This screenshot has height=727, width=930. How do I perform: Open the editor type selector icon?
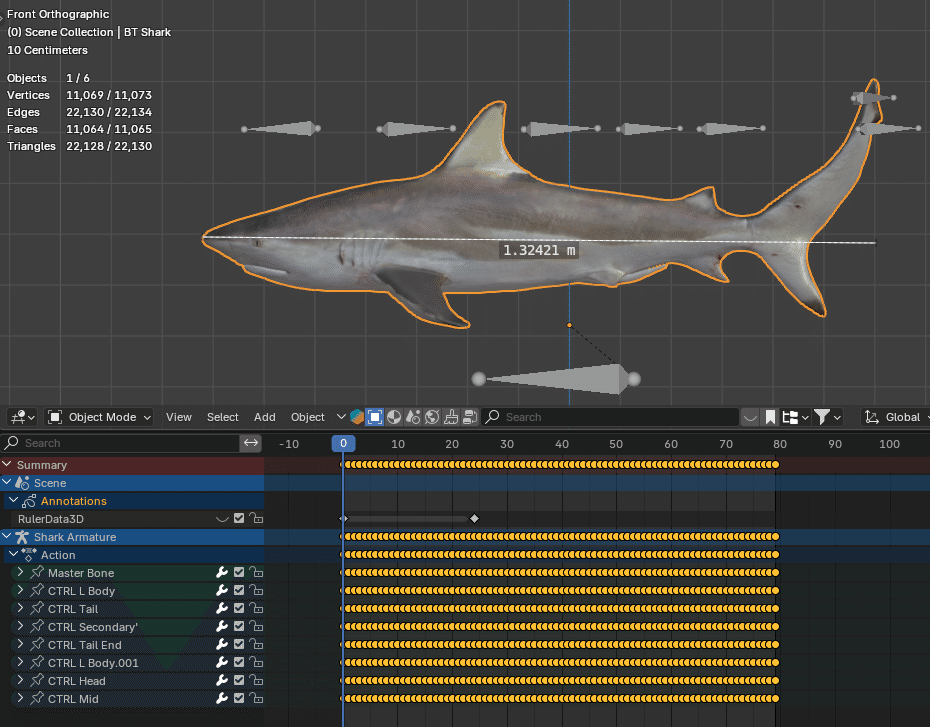[23, 417]
